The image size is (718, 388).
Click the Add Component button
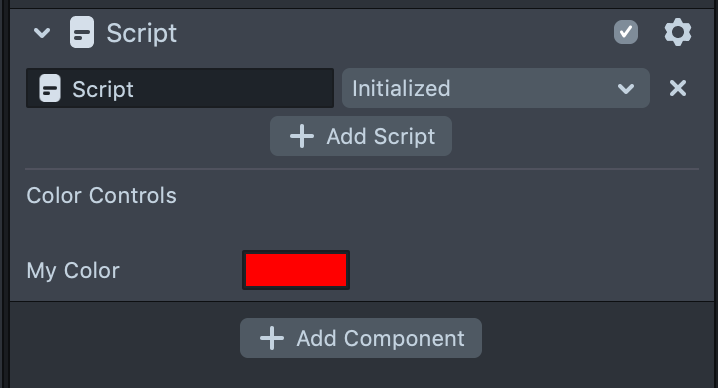(x=361, y=338)
